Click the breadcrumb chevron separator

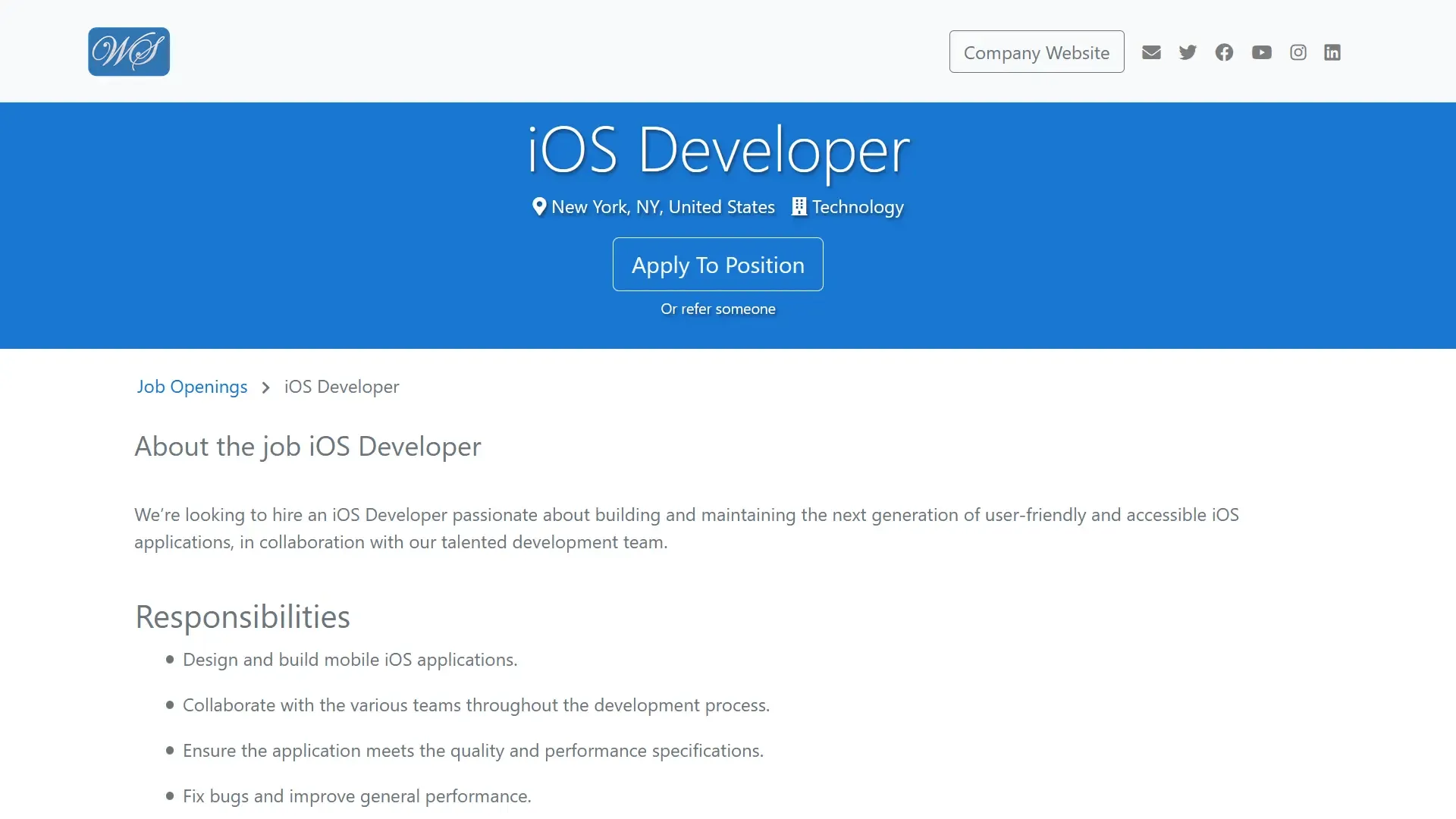pos(265,388)
